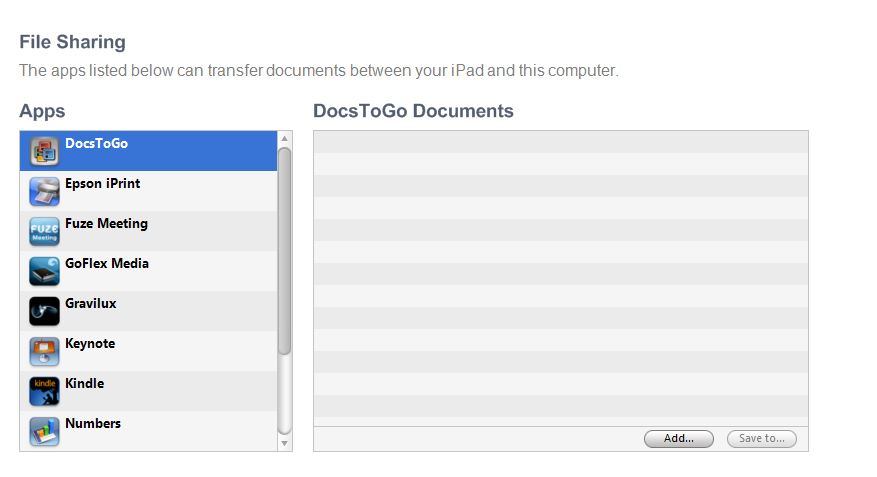
Task: Select Fuze Meeting text in Apps list
Action: pyautogui.click(x=106, y=223)
